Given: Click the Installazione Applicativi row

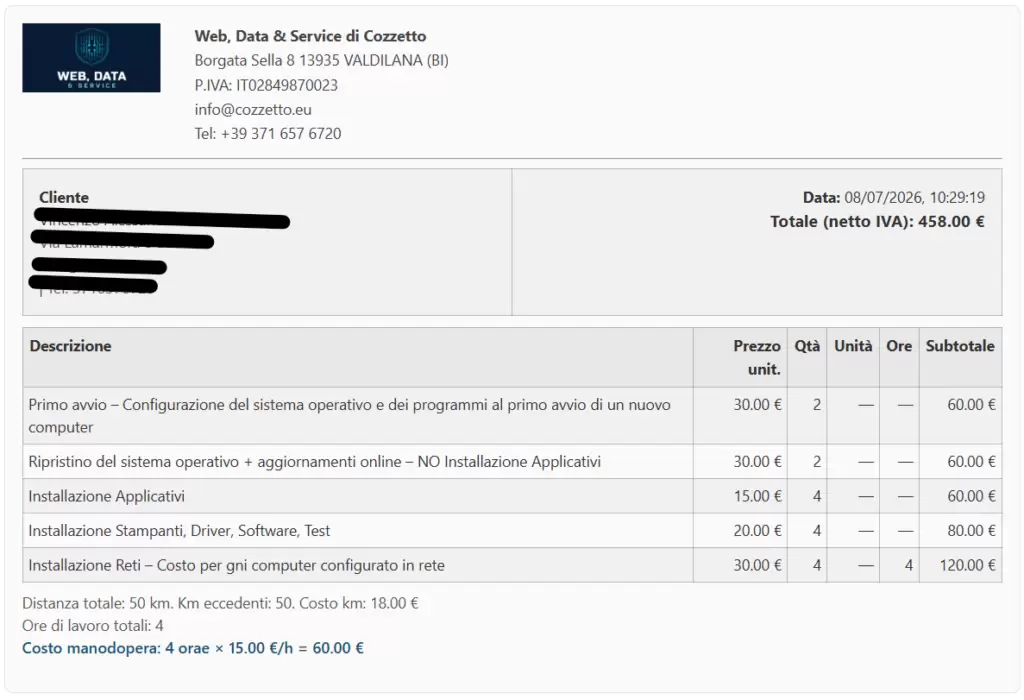Looking at the screenshot, I should click(512, 496).
